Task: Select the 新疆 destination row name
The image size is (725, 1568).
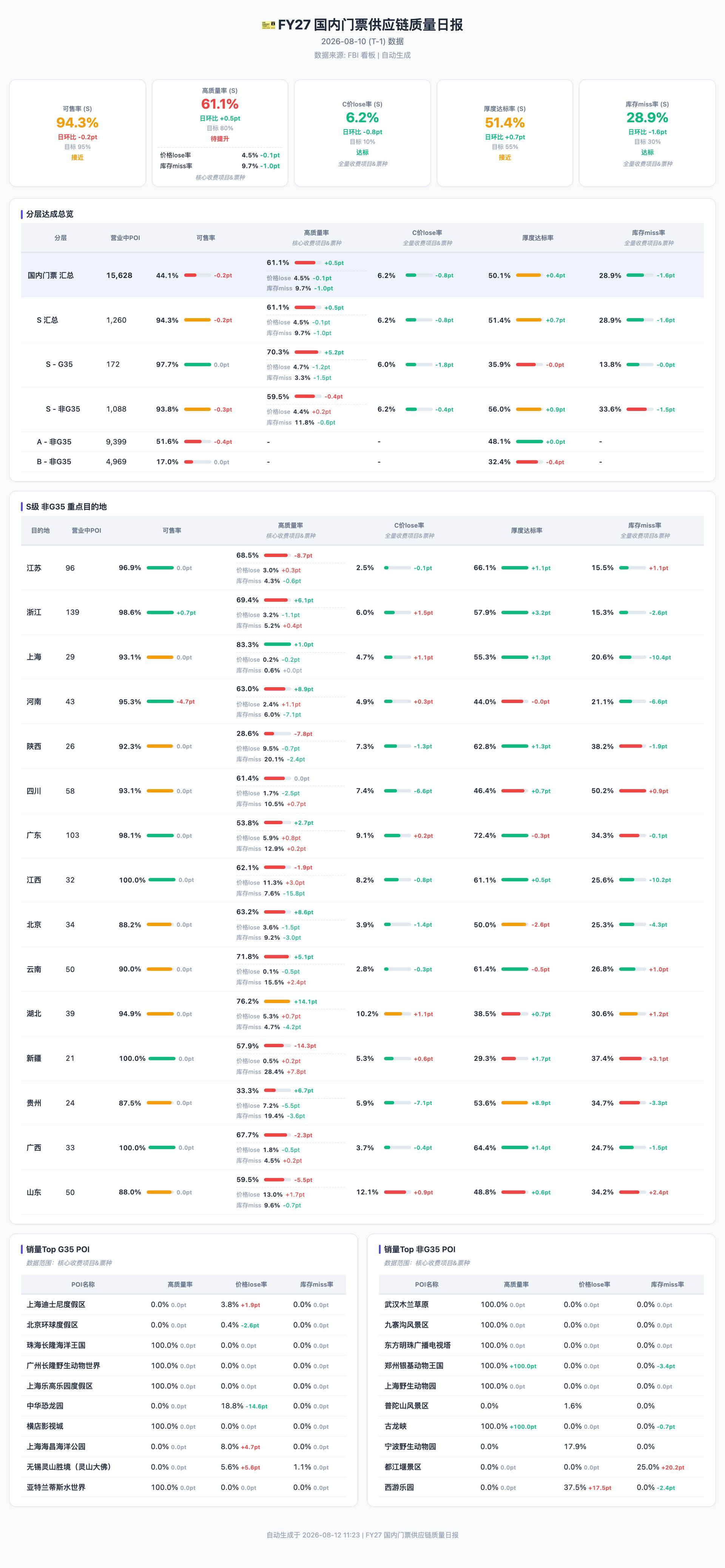Action: click(x=34, y=1059)
